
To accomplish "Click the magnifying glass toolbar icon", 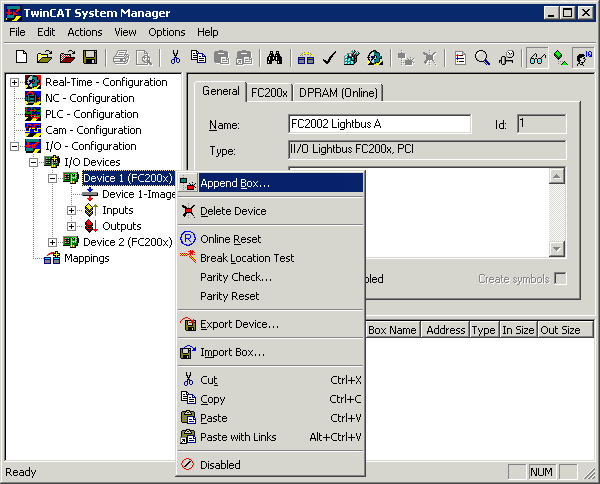I will [483, 58].
